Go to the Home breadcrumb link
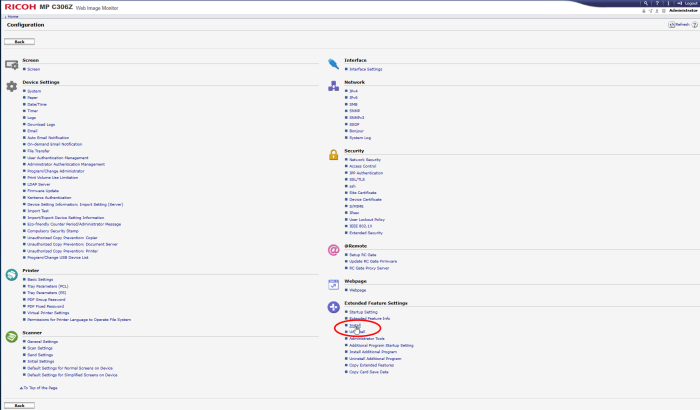 [13, 14]
